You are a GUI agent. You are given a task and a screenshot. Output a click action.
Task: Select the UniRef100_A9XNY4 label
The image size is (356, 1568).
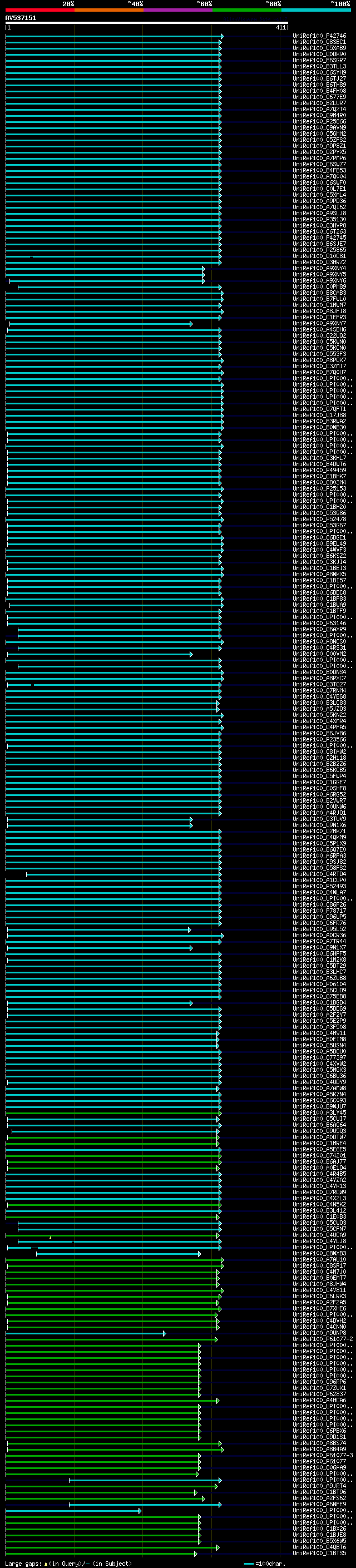[x=319, y=269]
